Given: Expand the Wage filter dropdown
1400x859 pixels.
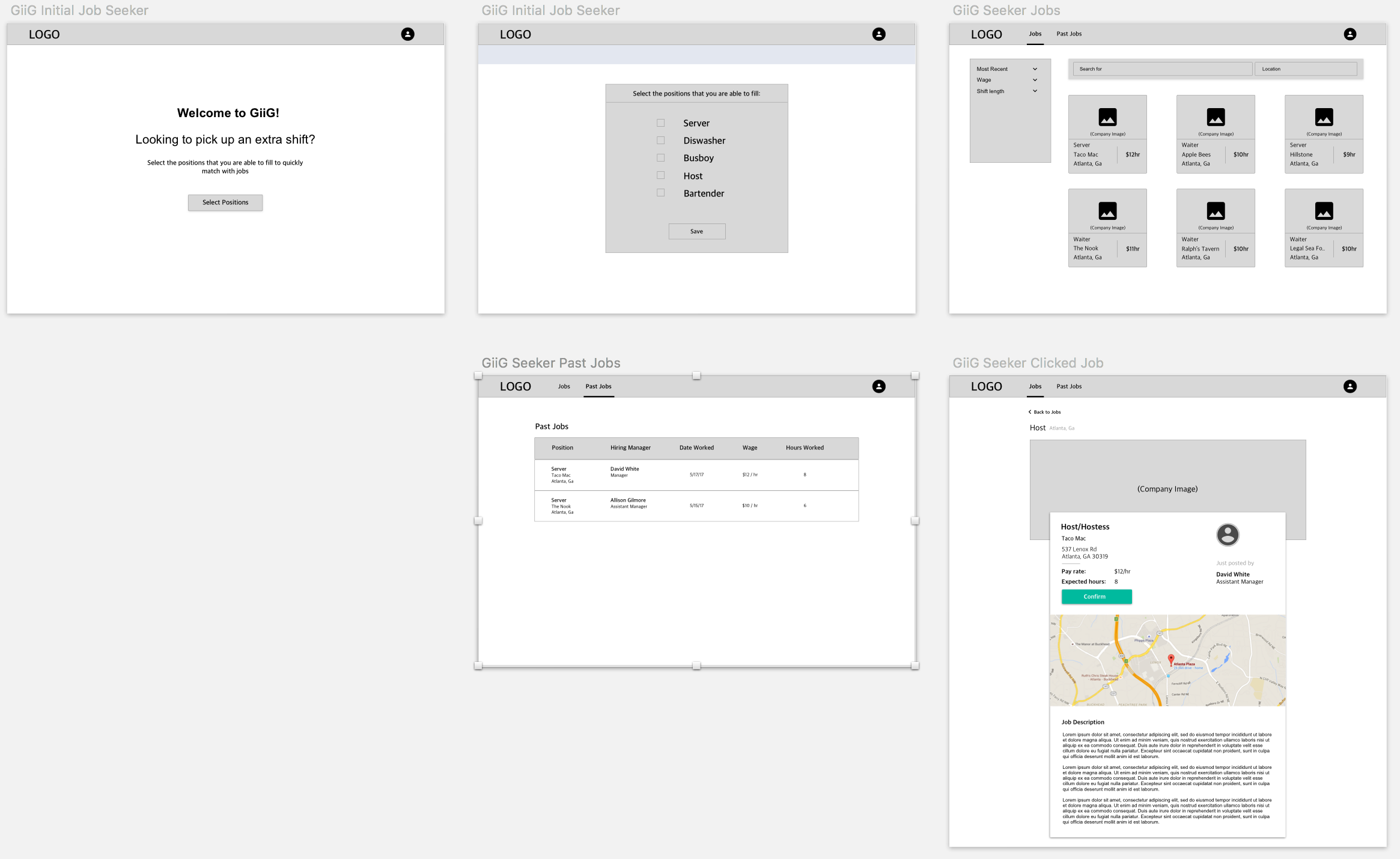Looking at the screenshot, I should 1035,80.
